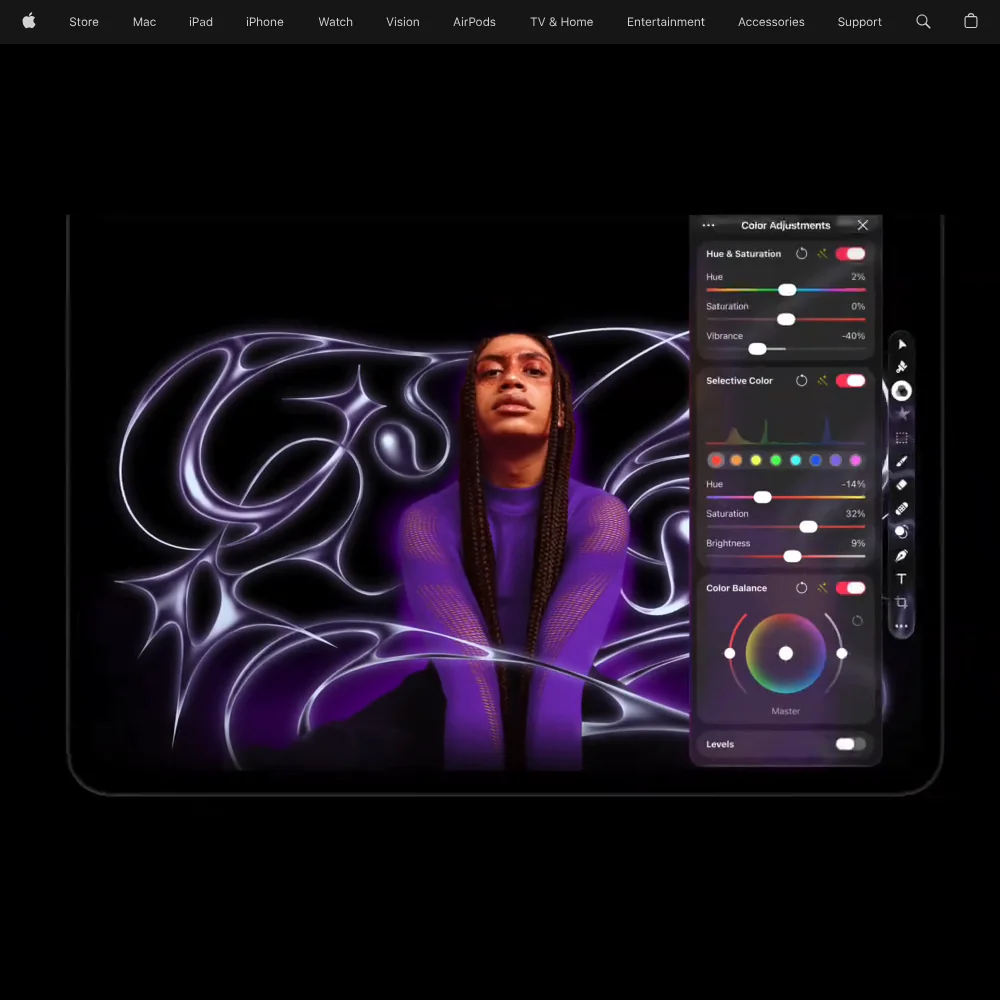1000x1000 pixels.
Task: Turn off the Hue & Saturation toggle
Action: pos(851,254)
